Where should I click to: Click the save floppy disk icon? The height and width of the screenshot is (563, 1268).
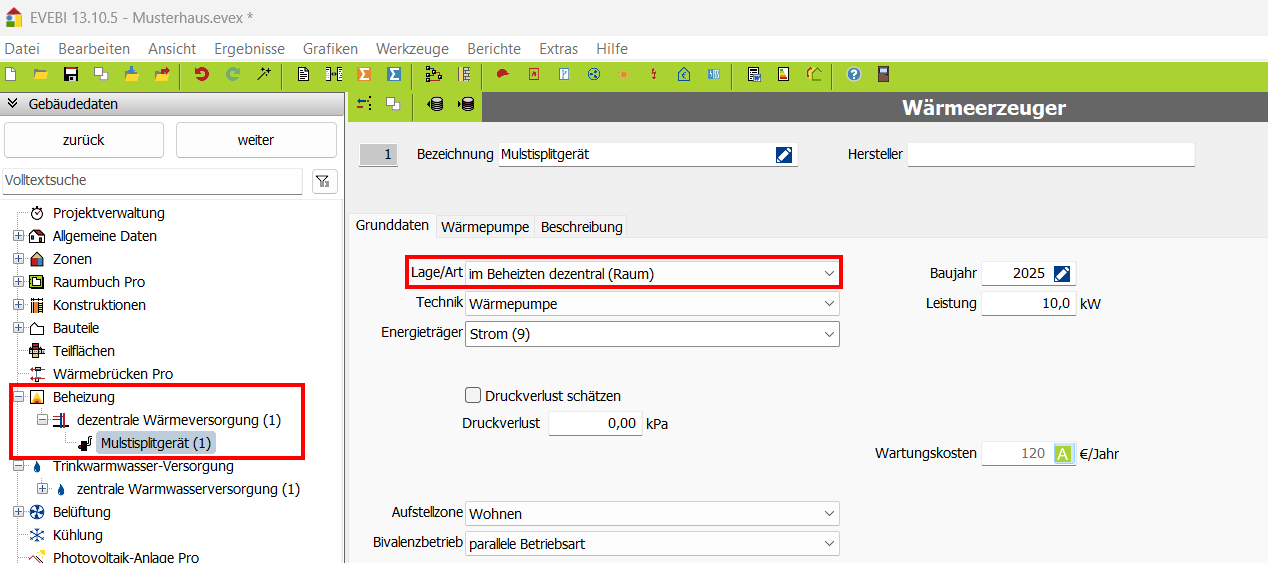coord(71,74)
